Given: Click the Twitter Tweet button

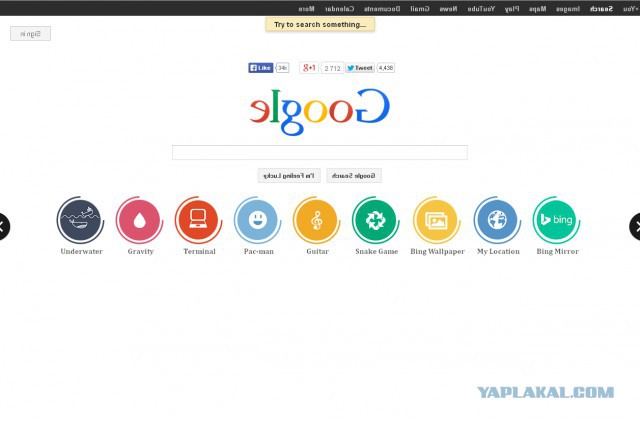Looking at the screenshot, I should pyautogui.click(x=360, y=68).
